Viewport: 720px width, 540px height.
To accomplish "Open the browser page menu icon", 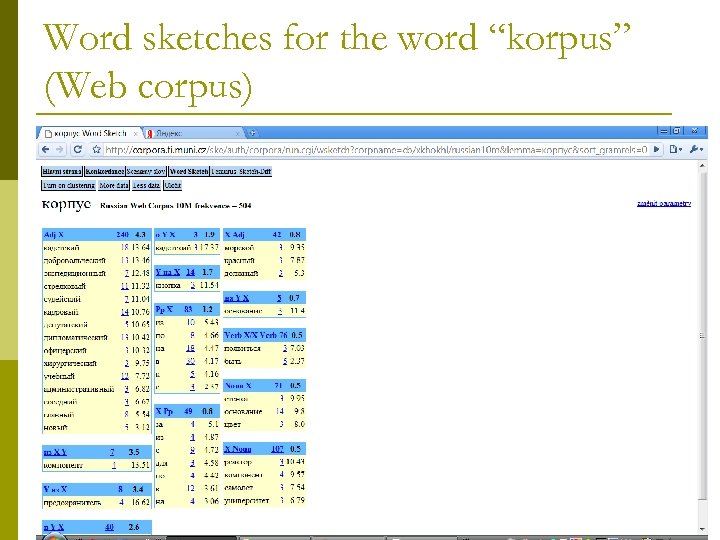I will click(675, 149).
